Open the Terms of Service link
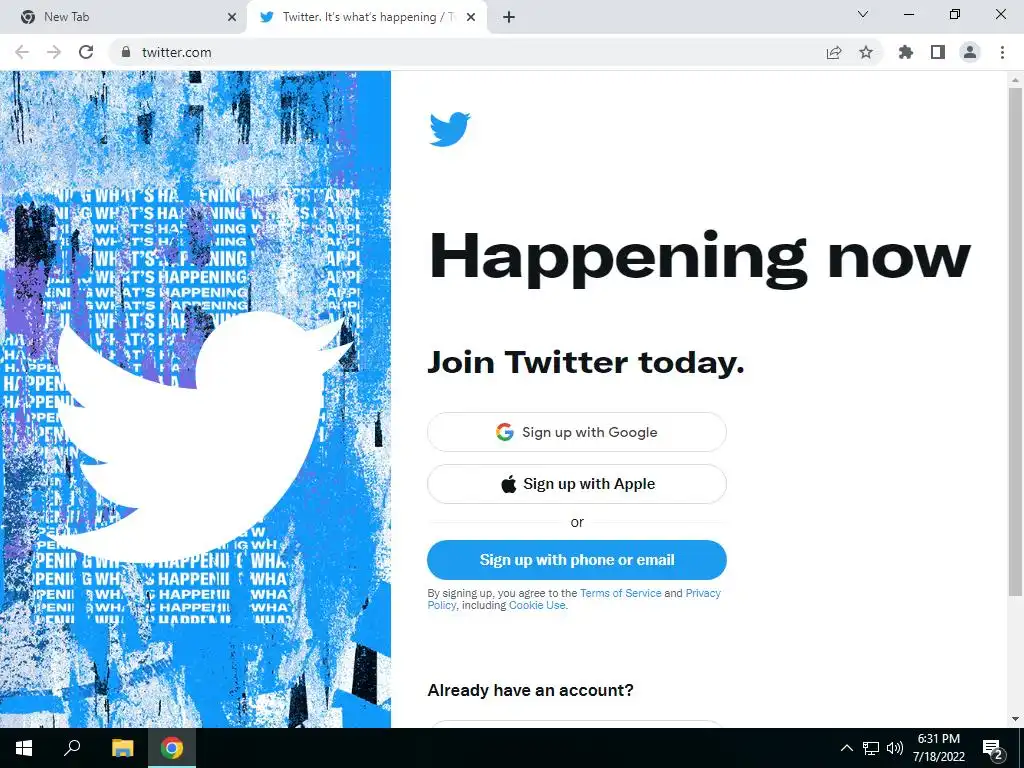 [620, 593]
